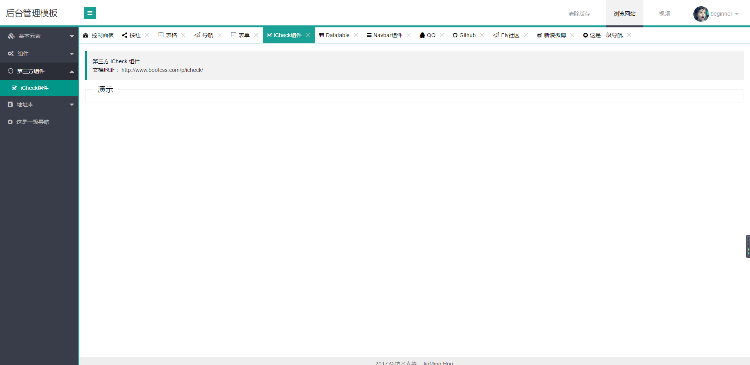The width and height of the screenshot is (750, 365).
Task: Select the highlighted item in top navigation
Action: pos(624,13)
